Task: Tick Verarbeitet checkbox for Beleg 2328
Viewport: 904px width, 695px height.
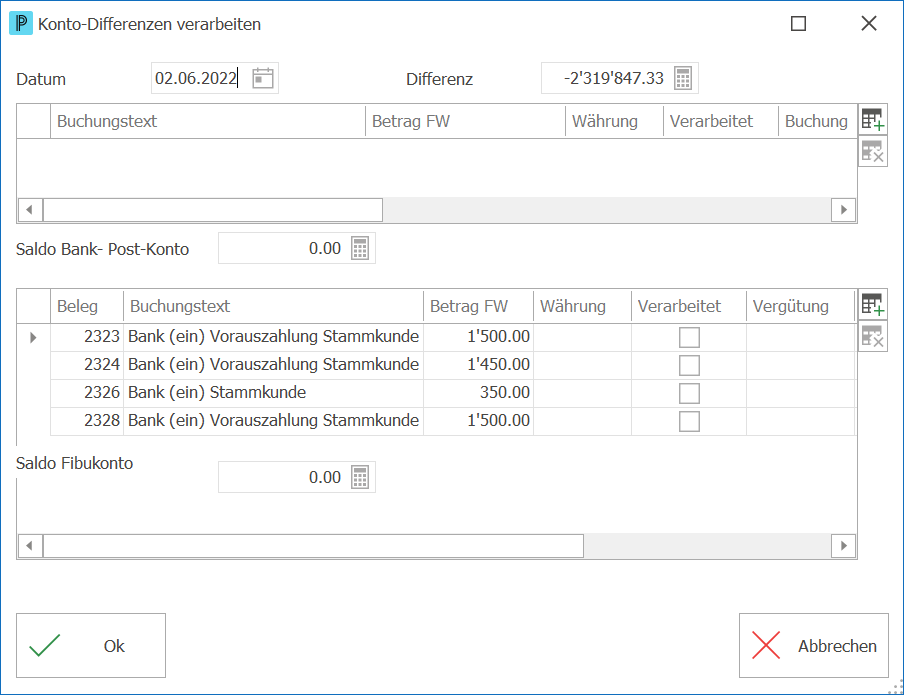Action: coord(689,422)
